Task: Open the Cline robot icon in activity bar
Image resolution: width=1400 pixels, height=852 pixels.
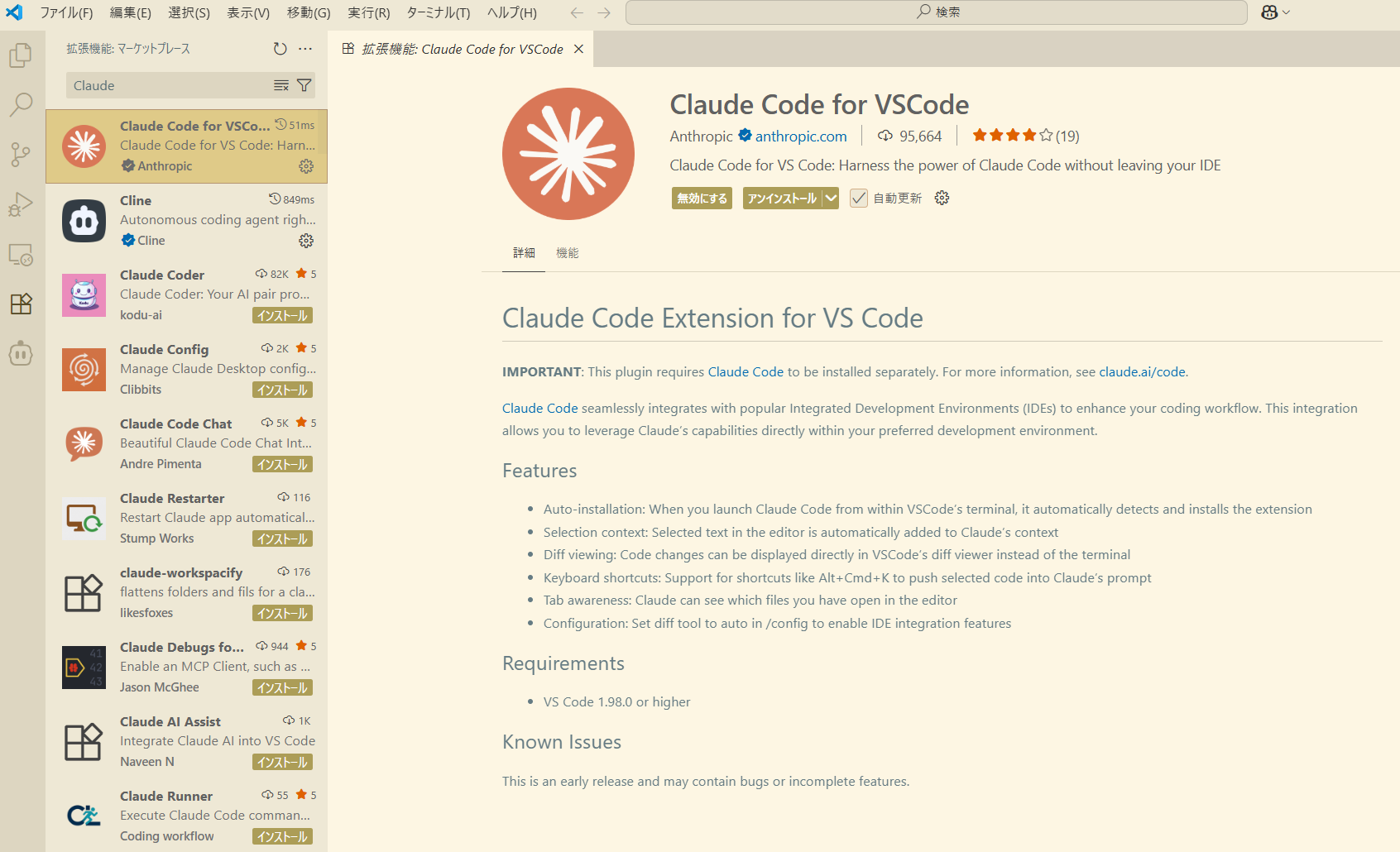Action: (x=21, y=353)
